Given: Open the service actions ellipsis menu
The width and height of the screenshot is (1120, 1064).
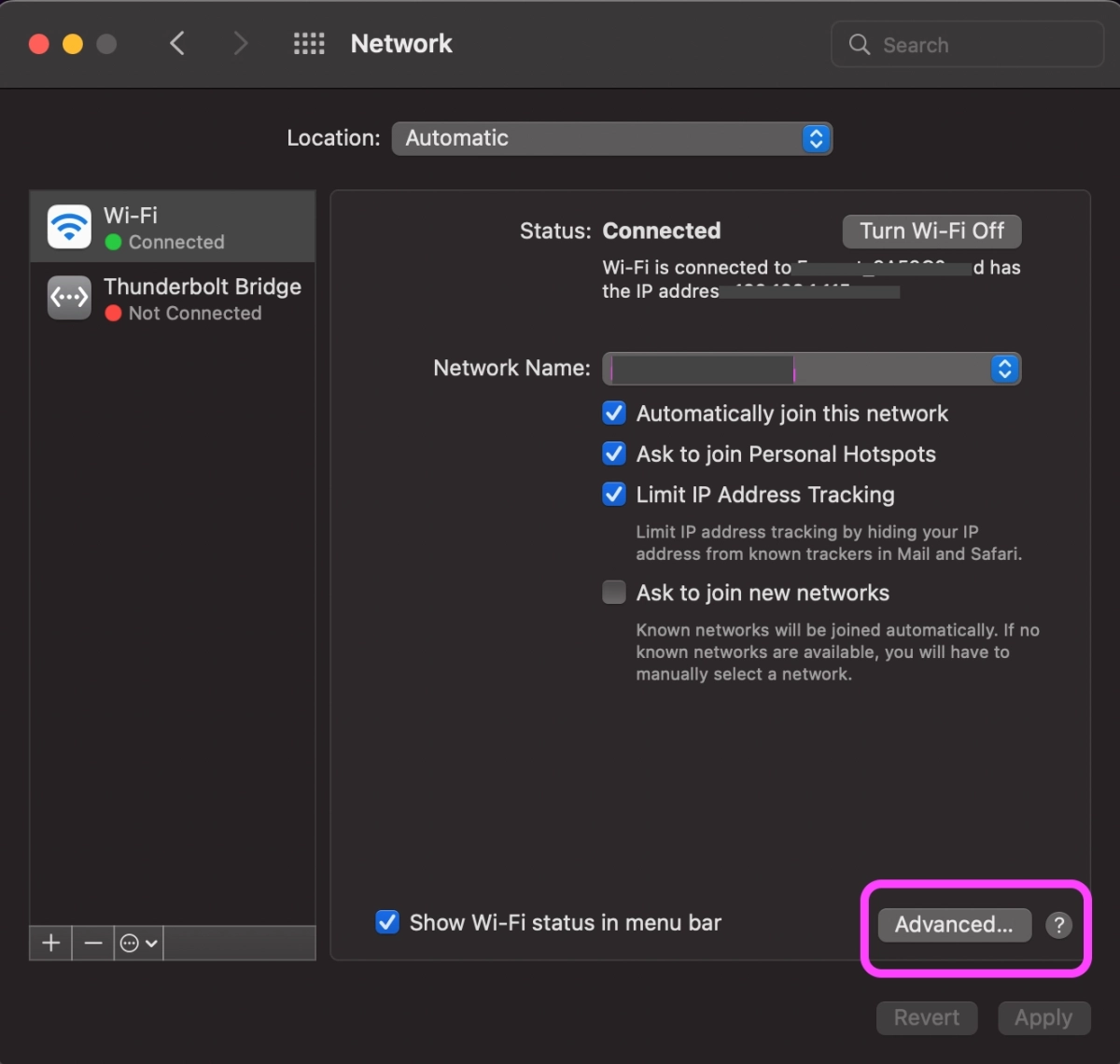Looking at the screenshot, I should click(x=131, y=943).
